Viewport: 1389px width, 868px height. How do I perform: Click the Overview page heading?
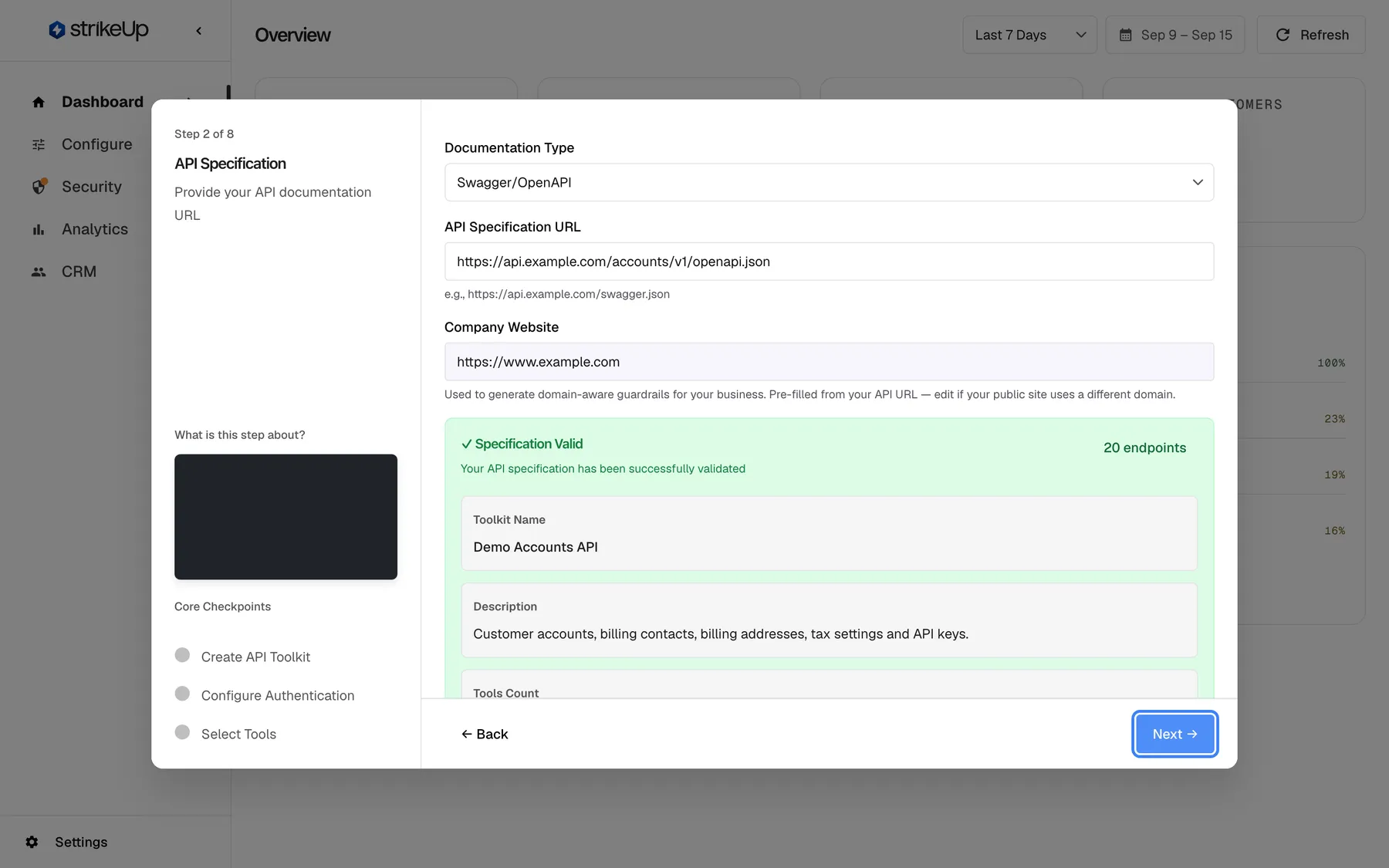click(292, 35)
